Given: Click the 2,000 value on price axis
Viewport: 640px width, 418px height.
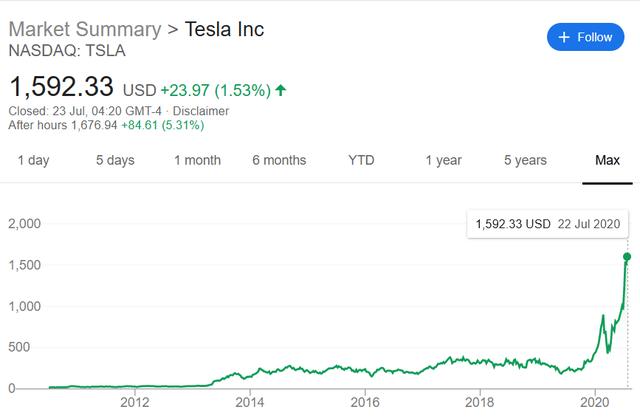Looking at the screenshot, I should [x=24, y=224].
